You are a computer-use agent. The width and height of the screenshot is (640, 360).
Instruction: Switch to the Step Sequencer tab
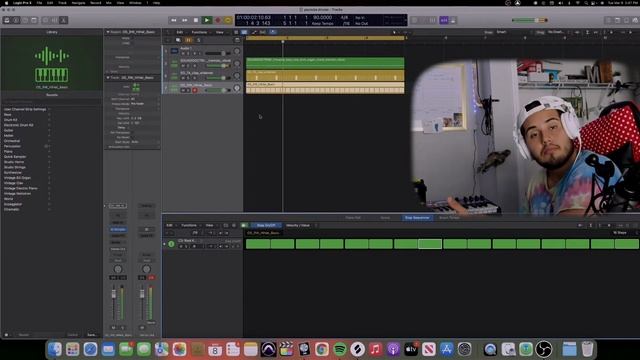[417, 218]
